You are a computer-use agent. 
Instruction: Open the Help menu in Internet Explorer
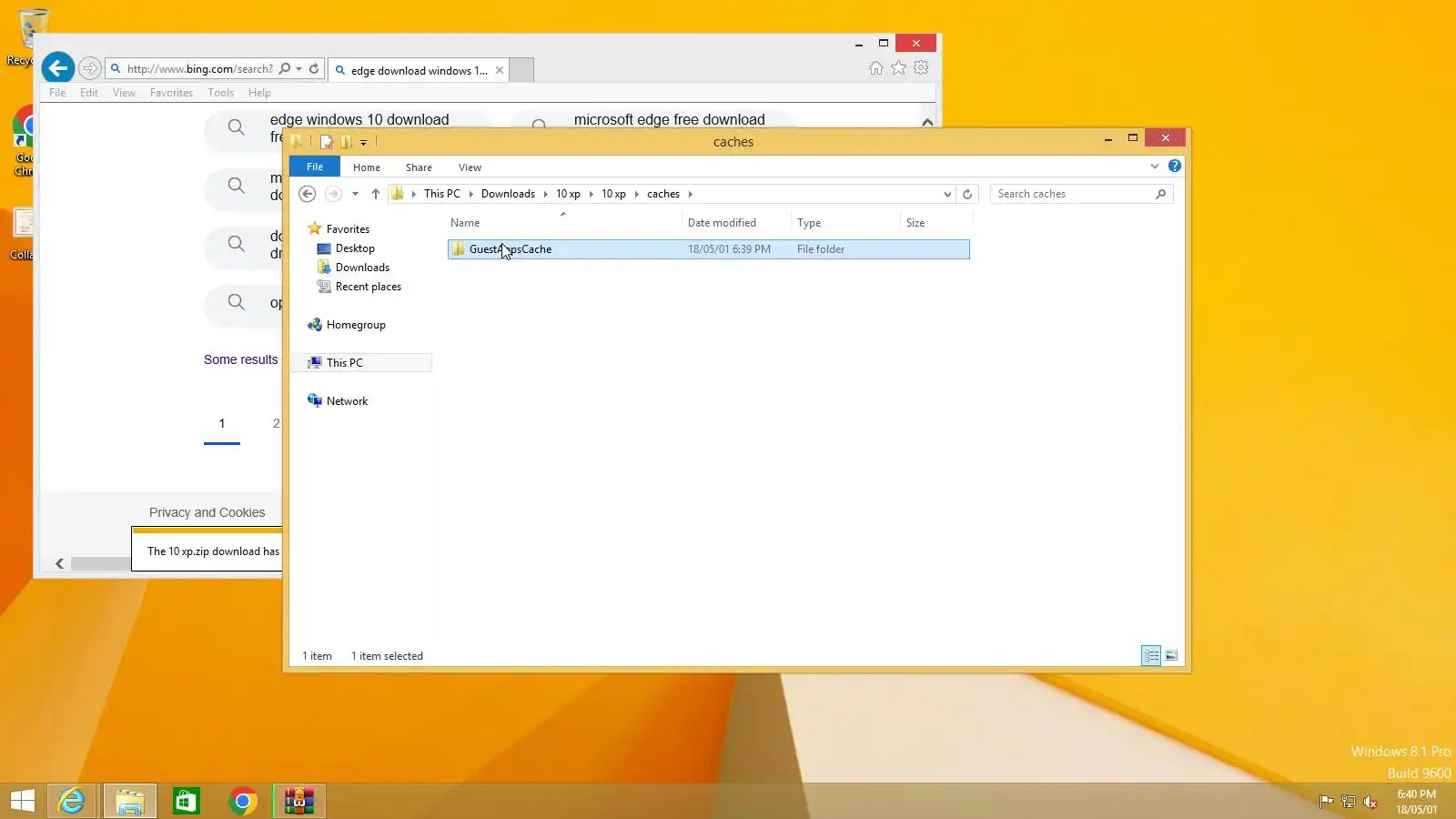259,93
